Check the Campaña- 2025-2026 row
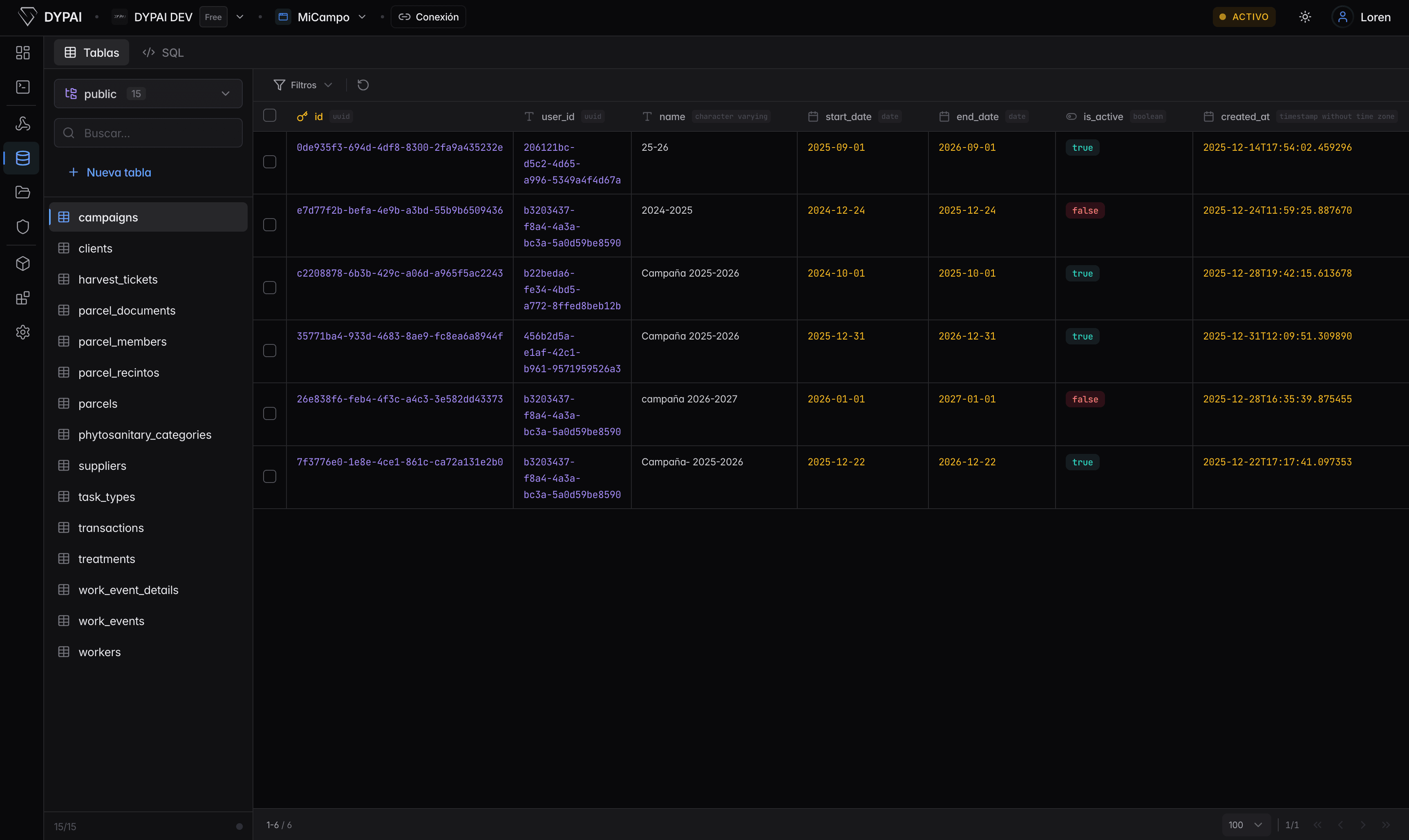The height and width of the screenshot is (840, 1409). click(270, 477)
